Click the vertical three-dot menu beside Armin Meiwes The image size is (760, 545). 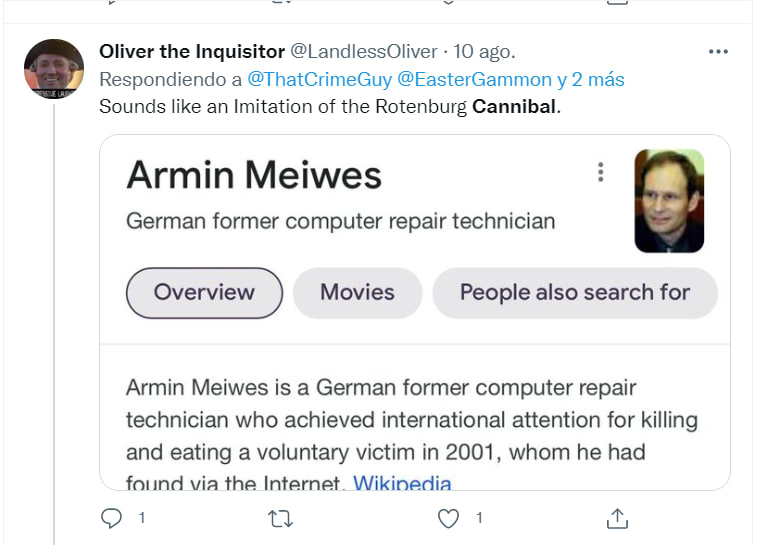[x=601, y=172]
